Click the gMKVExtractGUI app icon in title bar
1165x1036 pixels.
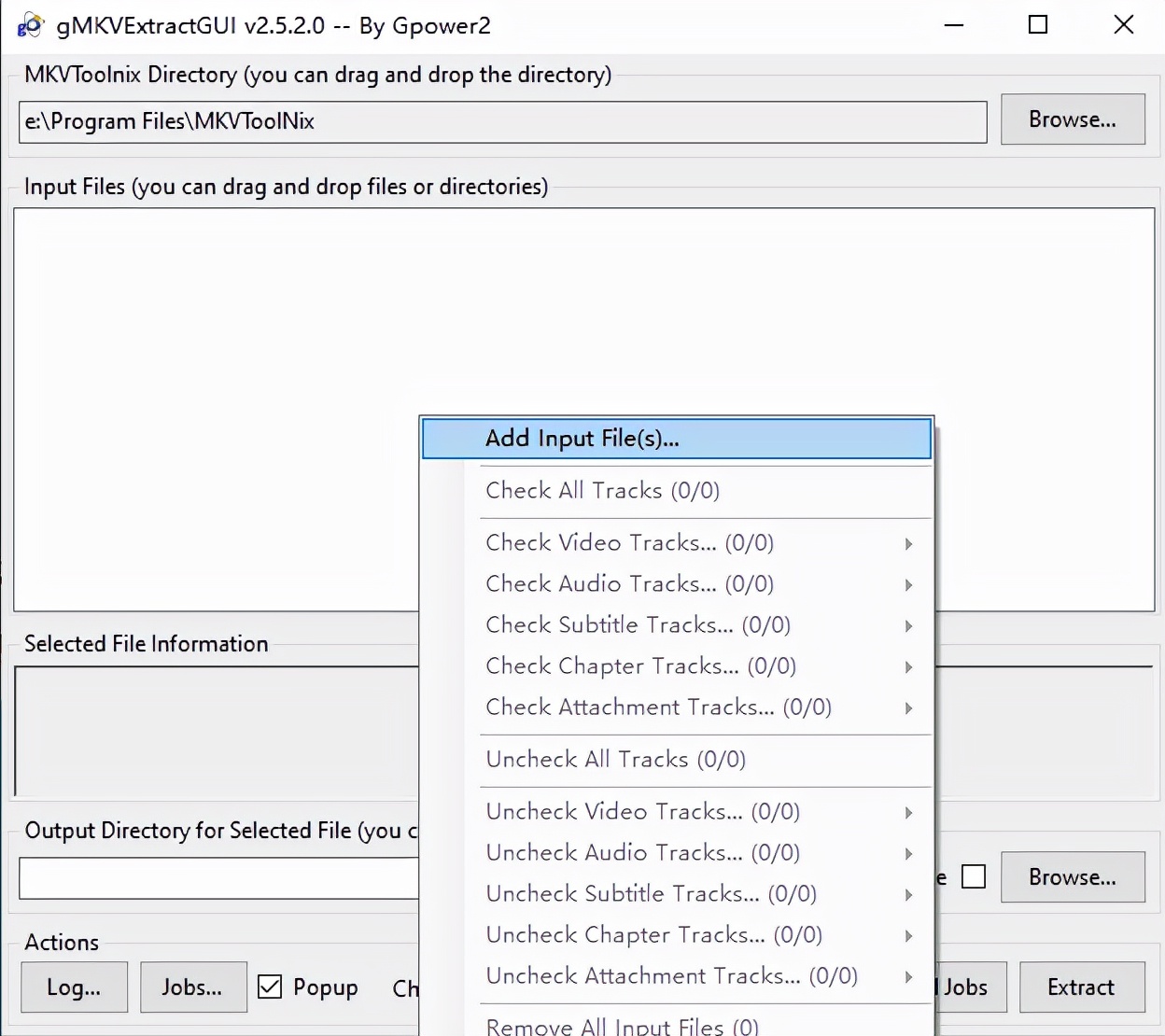coord(30,25)
